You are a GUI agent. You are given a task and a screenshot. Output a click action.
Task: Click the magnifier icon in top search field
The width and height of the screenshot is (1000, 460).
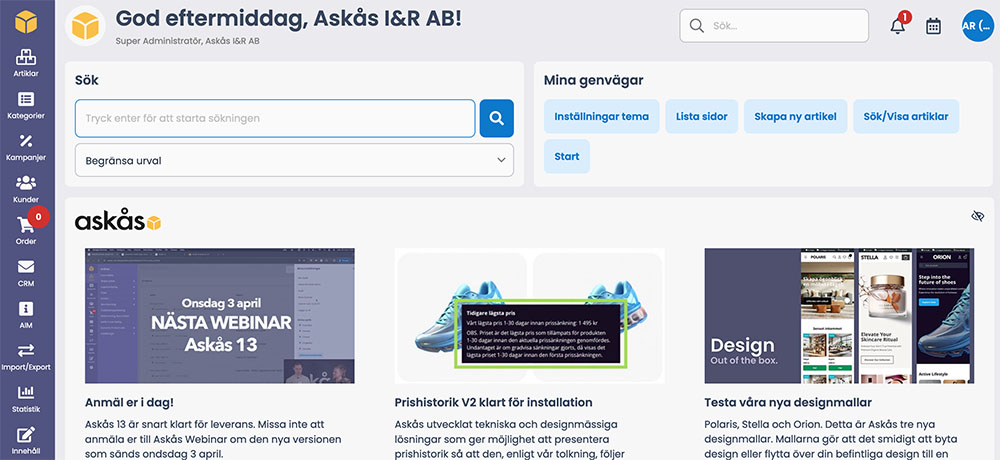(697, 26)
